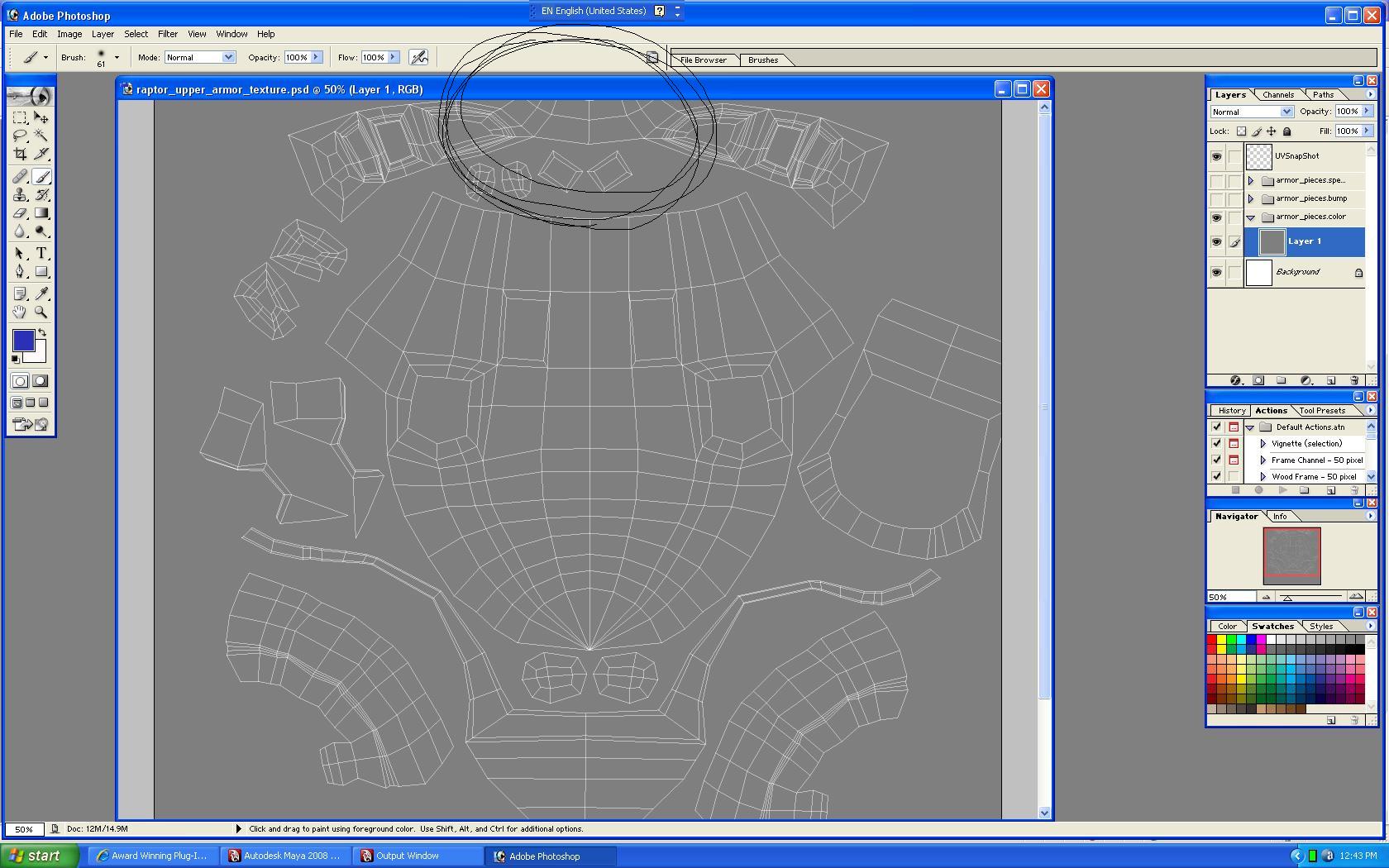The width and height of the screenshot is (1389, 868).
Task: Open the brush Mode dropdown
Action: (200, 57)
